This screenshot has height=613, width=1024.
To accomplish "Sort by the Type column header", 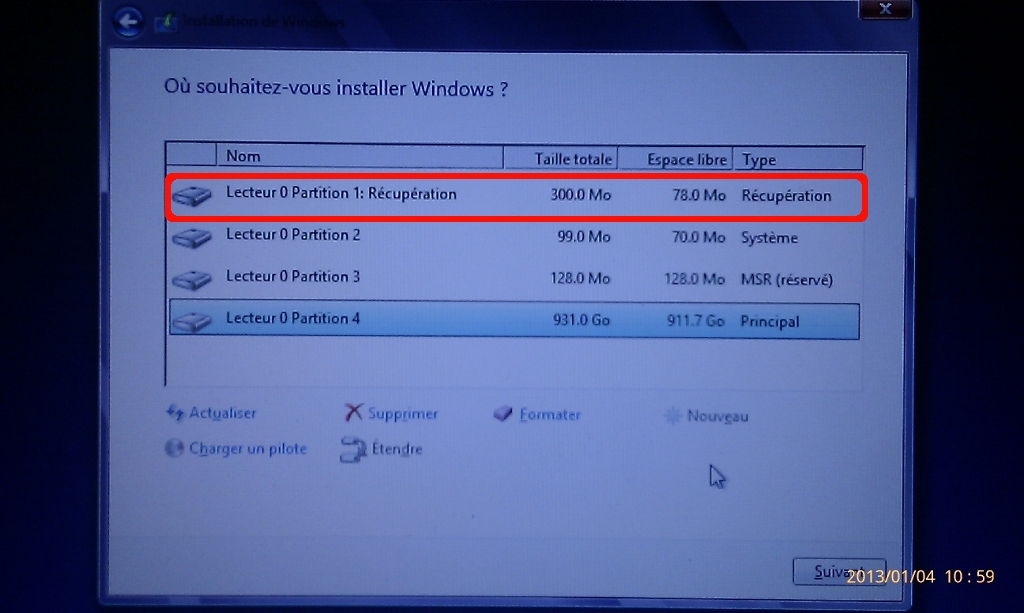I will [798, 160].
